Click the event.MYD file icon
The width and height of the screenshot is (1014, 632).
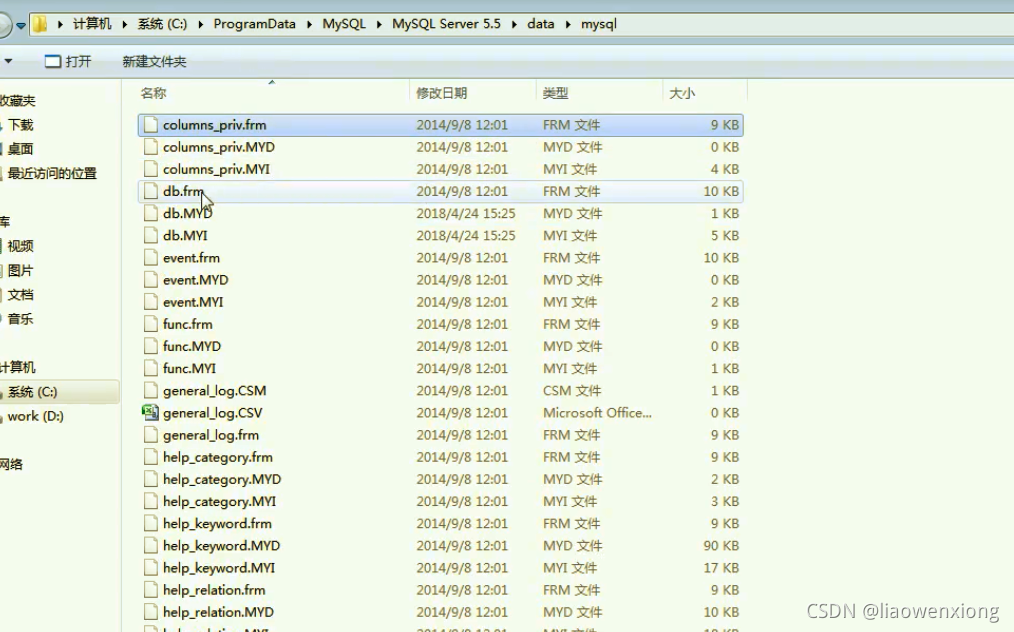click(x=151, y=279)
